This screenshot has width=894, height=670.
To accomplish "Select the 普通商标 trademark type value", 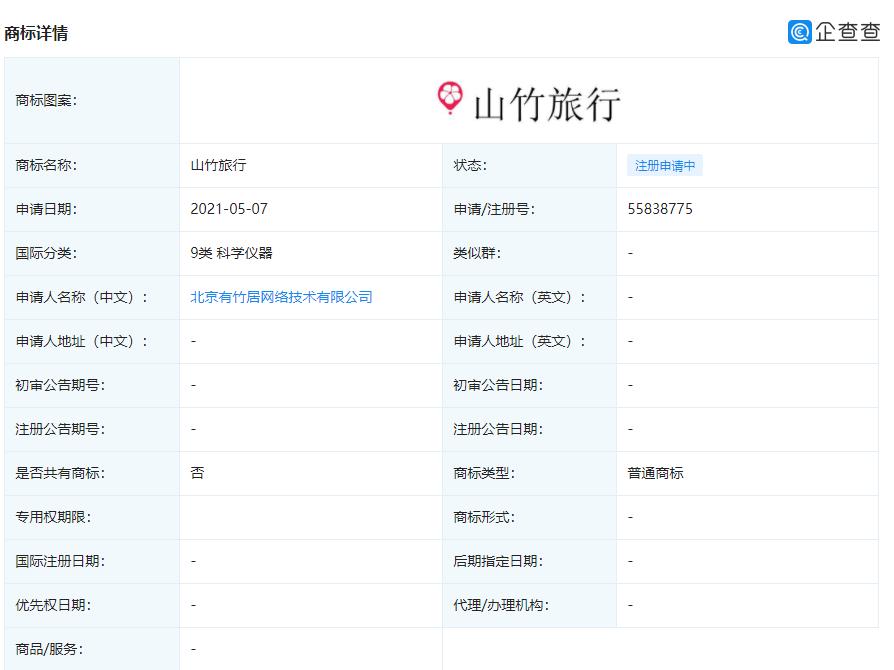I will point(655,473).
